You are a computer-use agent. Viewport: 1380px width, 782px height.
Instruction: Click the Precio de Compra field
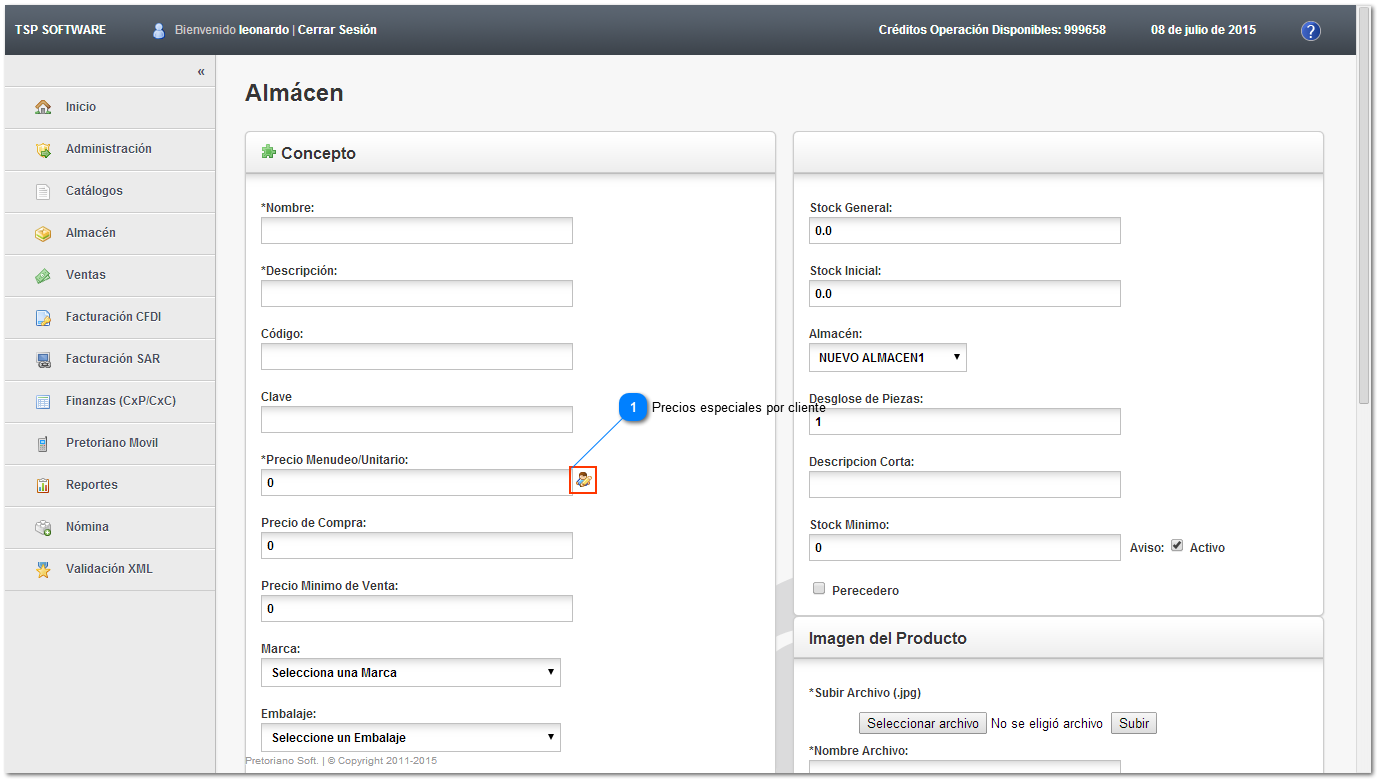(417, 546)
